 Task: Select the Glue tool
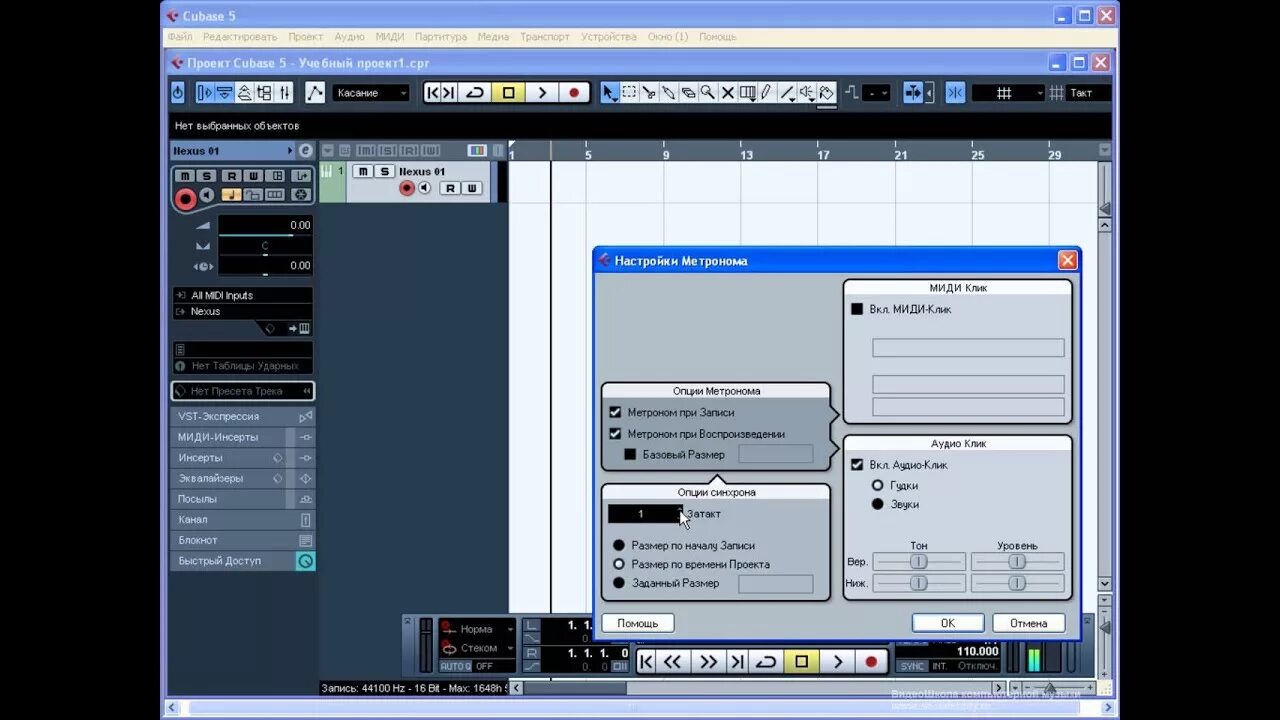(x=669, y=93)
